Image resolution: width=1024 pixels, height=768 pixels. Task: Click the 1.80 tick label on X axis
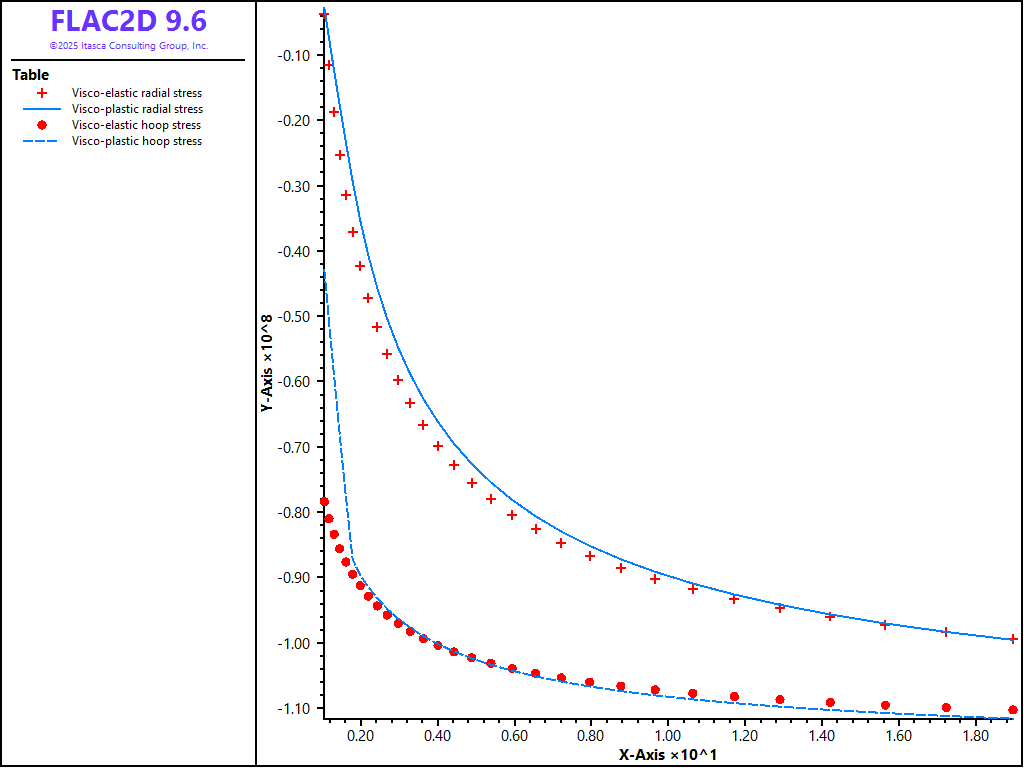975,736
